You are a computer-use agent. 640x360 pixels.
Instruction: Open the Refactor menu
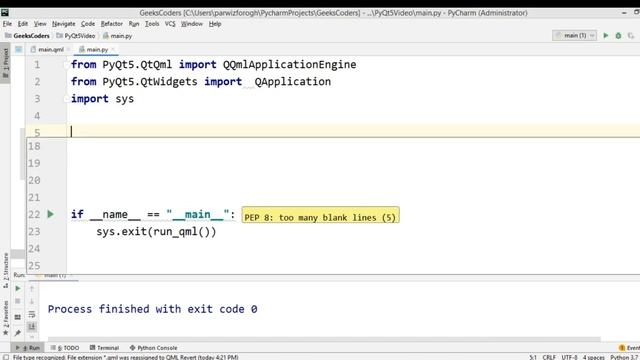click(x=111, y=24)
